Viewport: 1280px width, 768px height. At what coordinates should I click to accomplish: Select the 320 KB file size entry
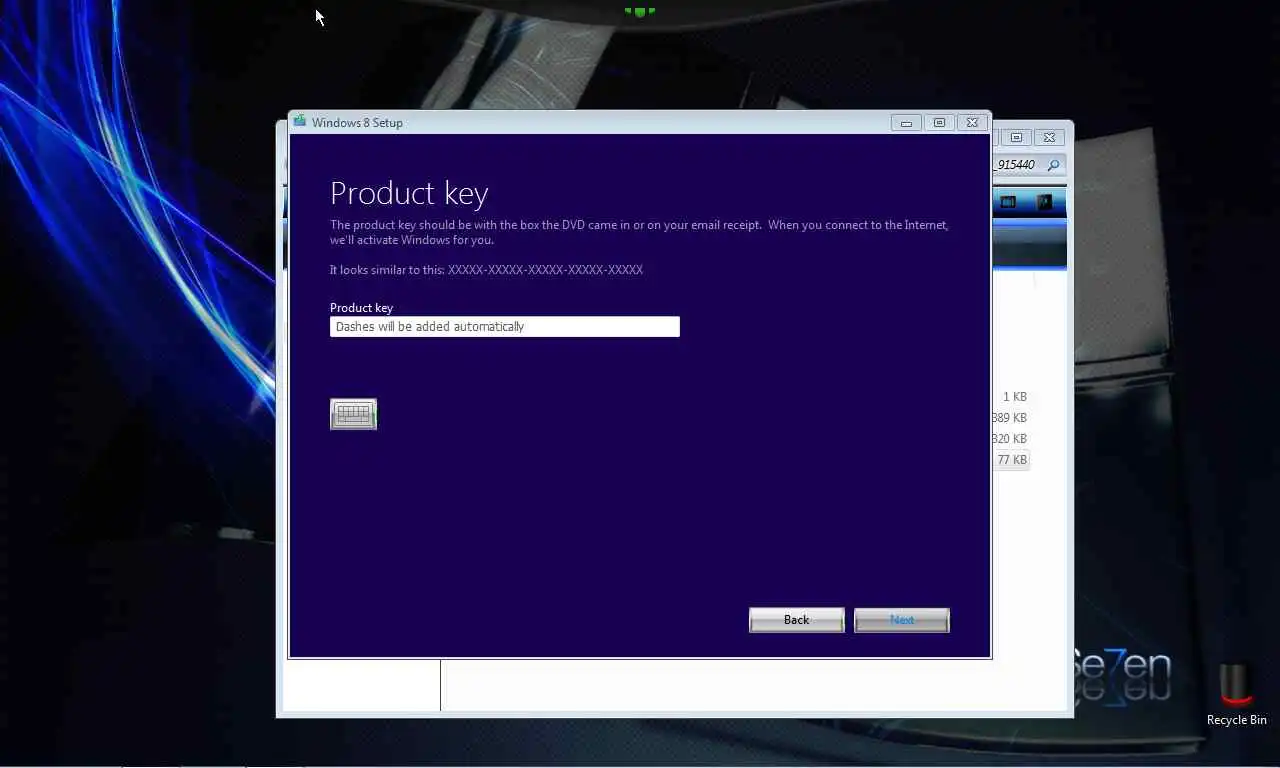1010,439
